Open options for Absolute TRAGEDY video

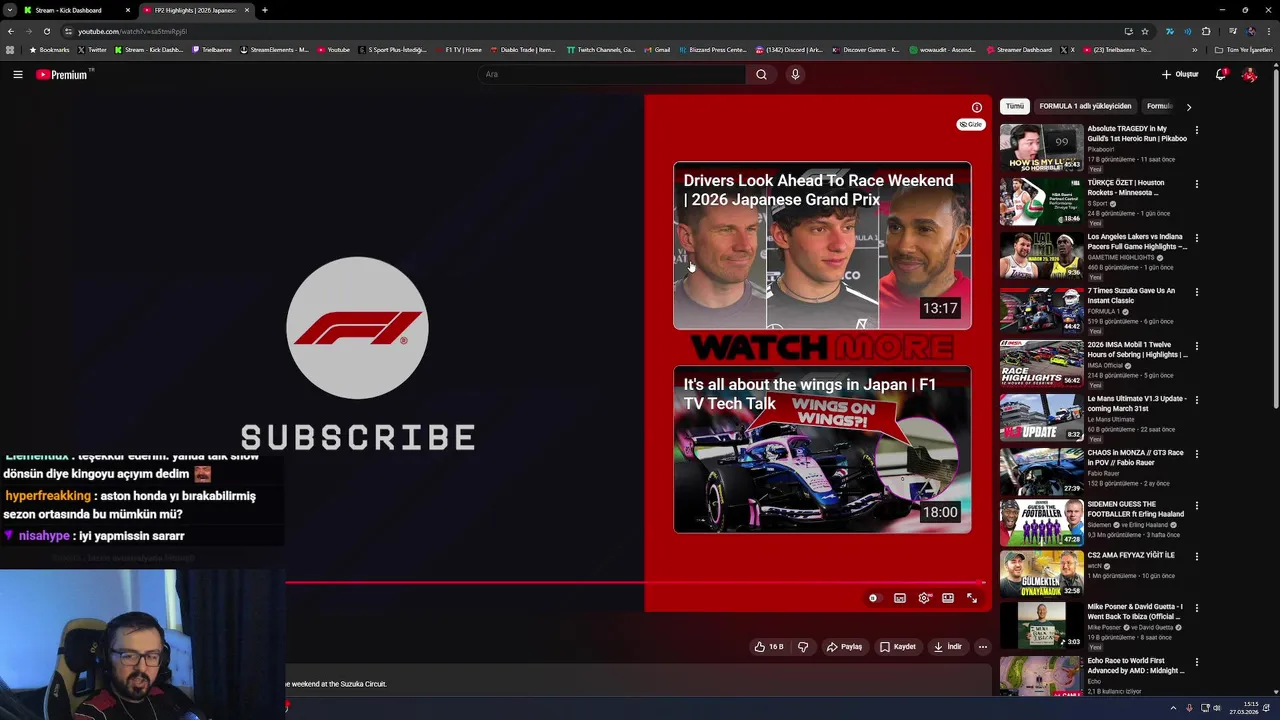tap(1196, 130)
